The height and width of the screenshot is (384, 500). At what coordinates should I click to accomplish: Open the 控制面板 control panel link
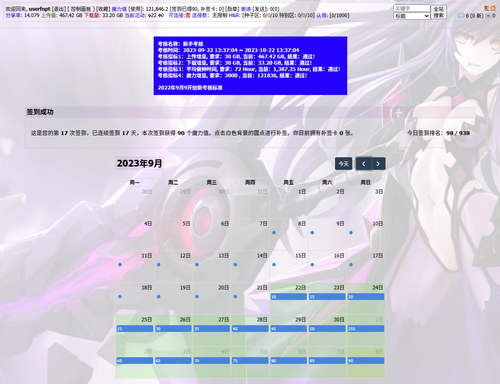click(82, 9)
